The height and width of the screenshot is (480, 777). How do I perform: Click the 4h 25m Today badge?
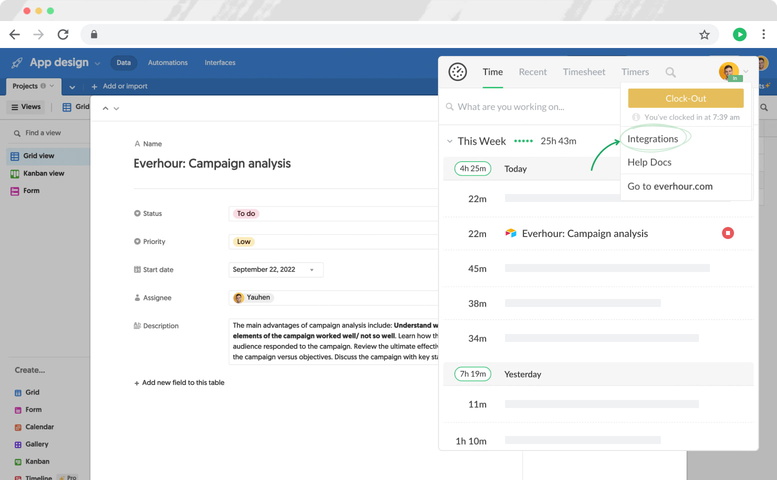tap(473, 168)
